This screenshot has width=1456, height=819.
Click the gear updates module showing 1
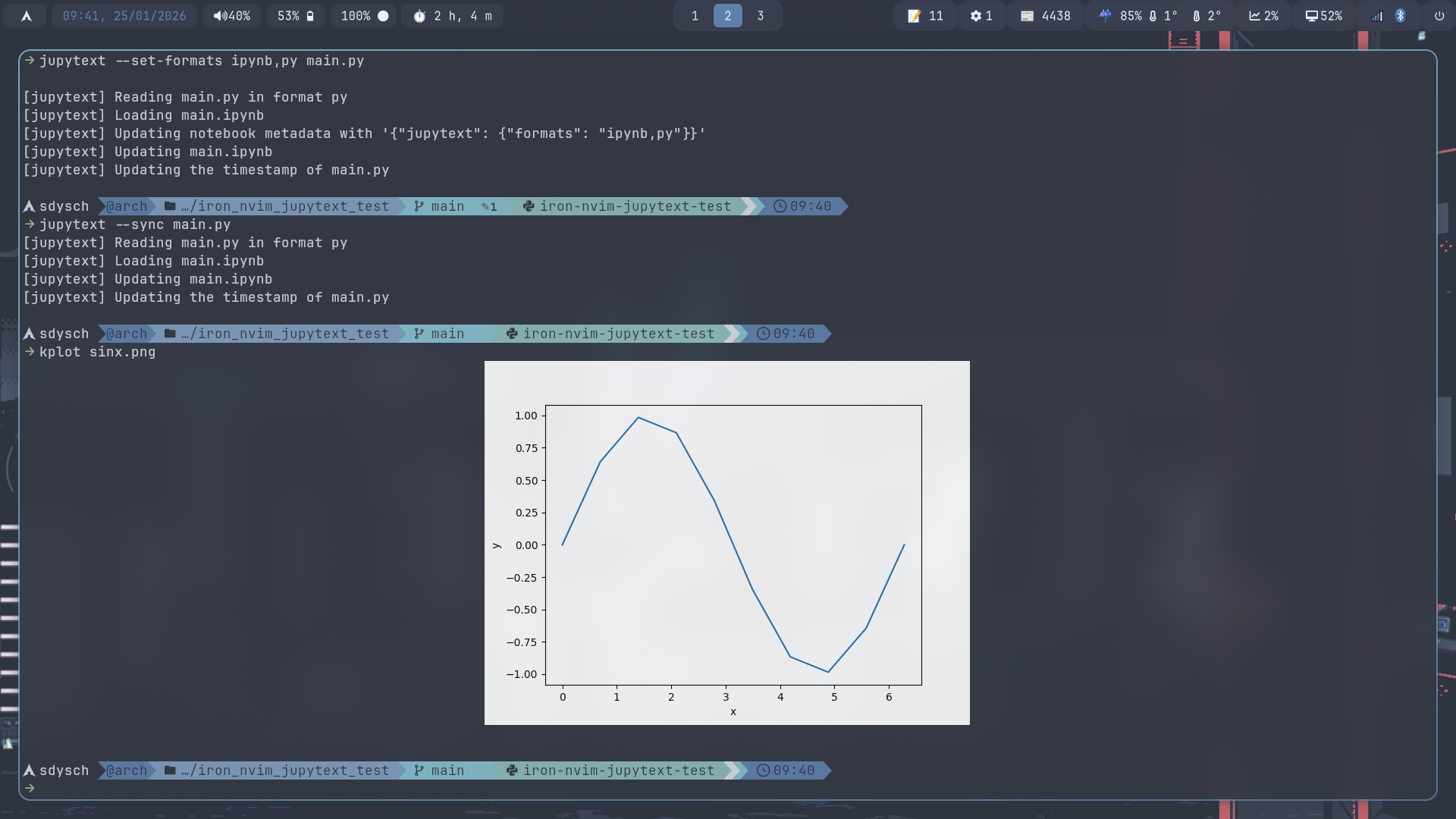pos(981,16)
